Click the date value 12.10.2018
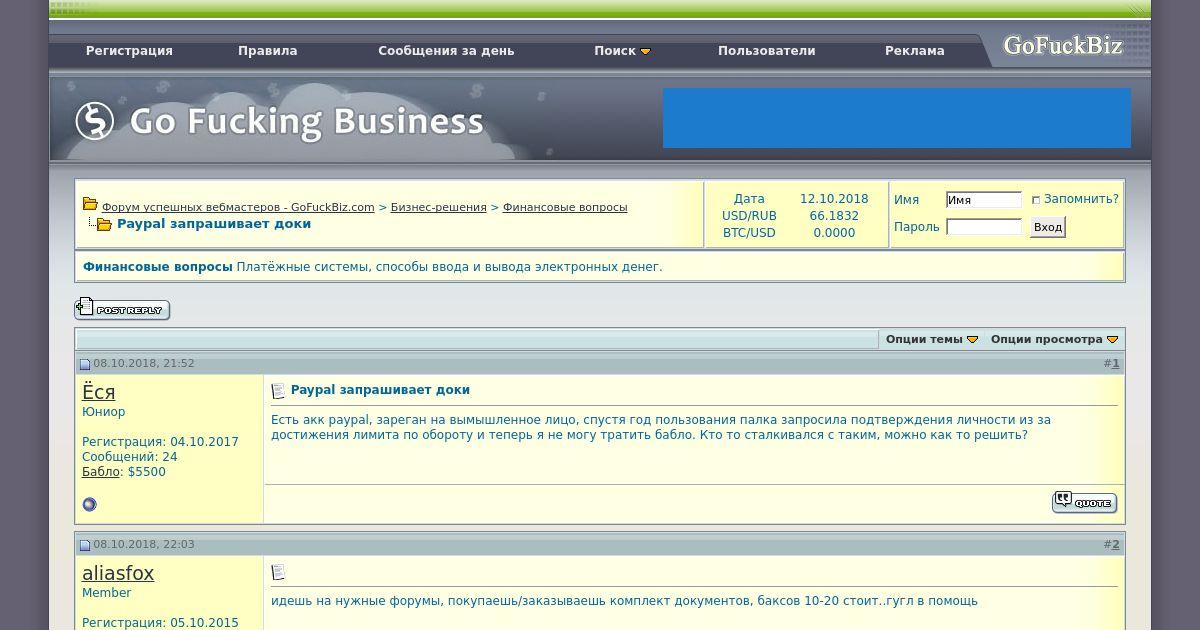The width and height of the screenshot is (1200, 630). pos(834,199)
